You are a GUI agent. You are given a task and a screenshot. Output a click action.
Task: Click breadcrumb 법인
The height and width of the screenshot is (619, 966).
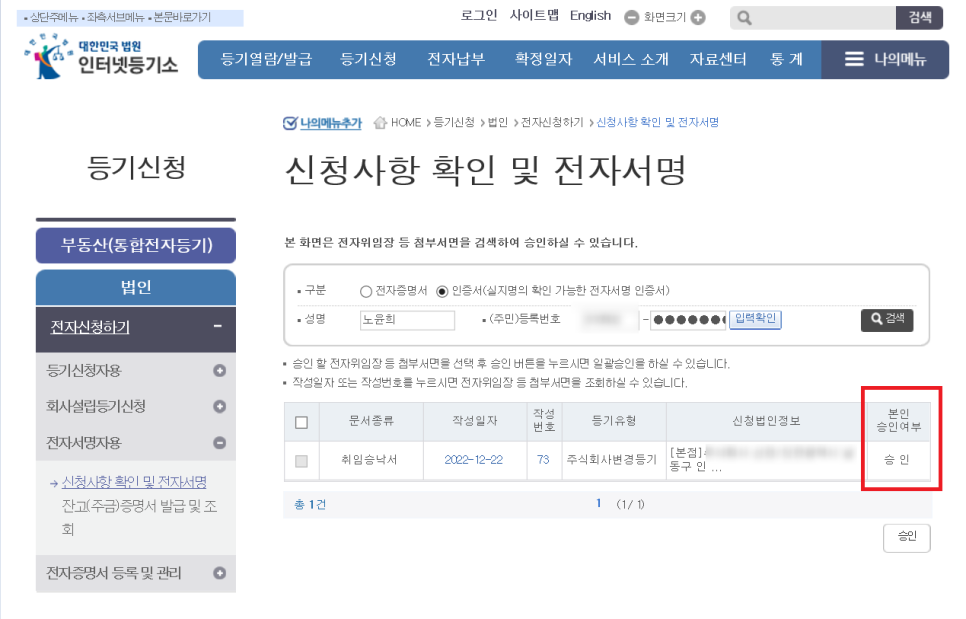[x=498, y=123]
